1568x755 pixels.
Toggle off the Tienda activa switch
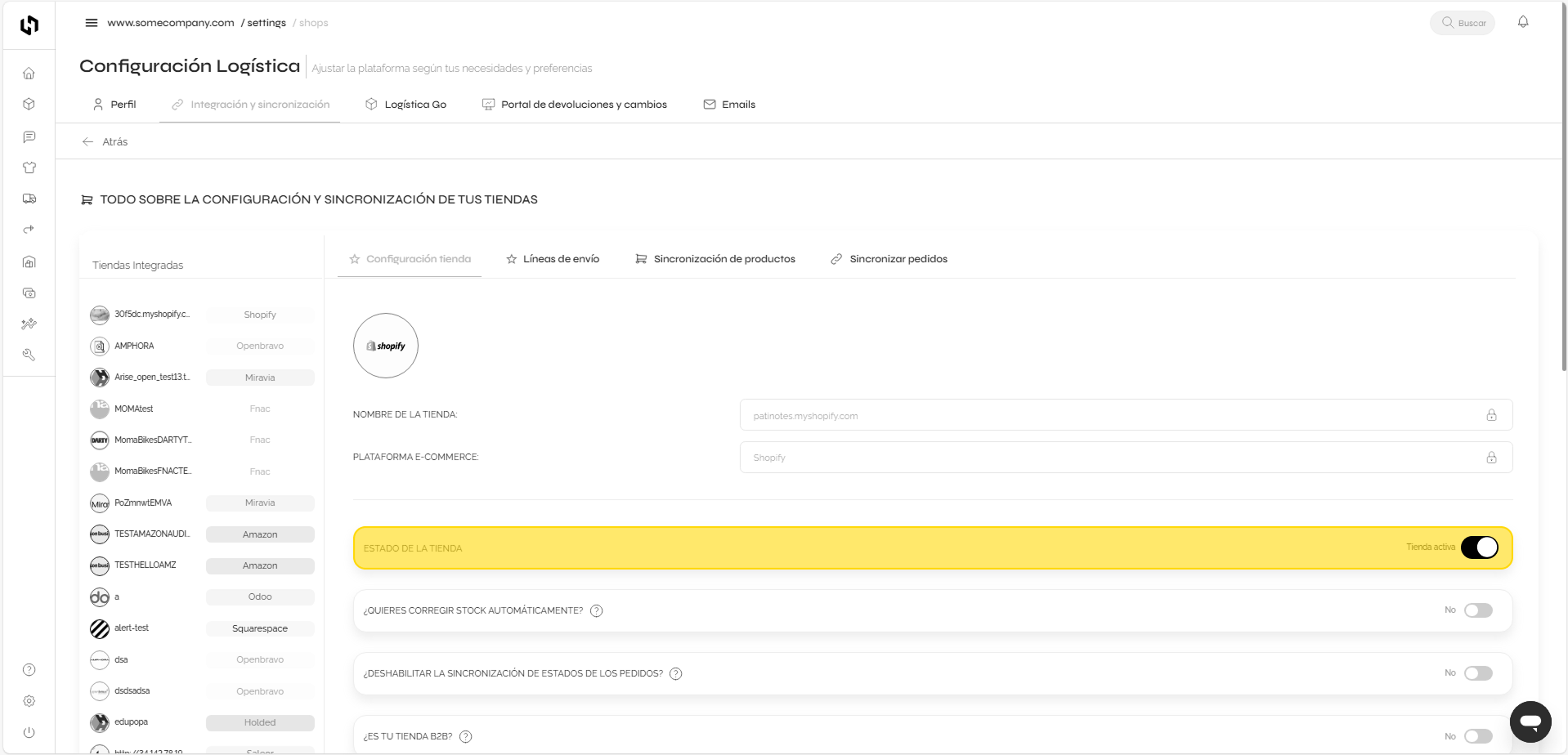[x=1480, y=547]
